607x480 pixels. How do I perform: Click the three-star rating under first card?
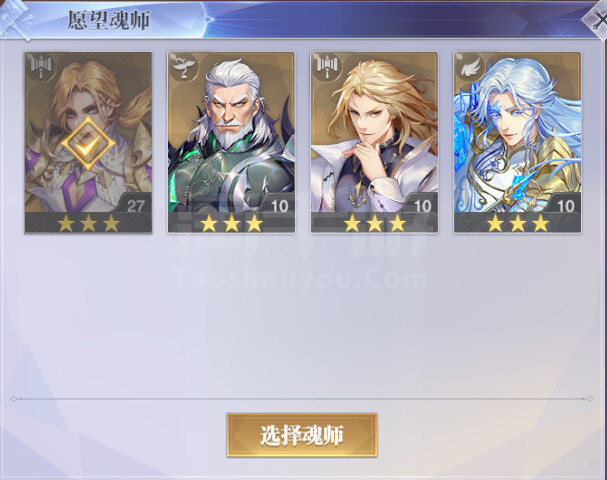[88, 223]
